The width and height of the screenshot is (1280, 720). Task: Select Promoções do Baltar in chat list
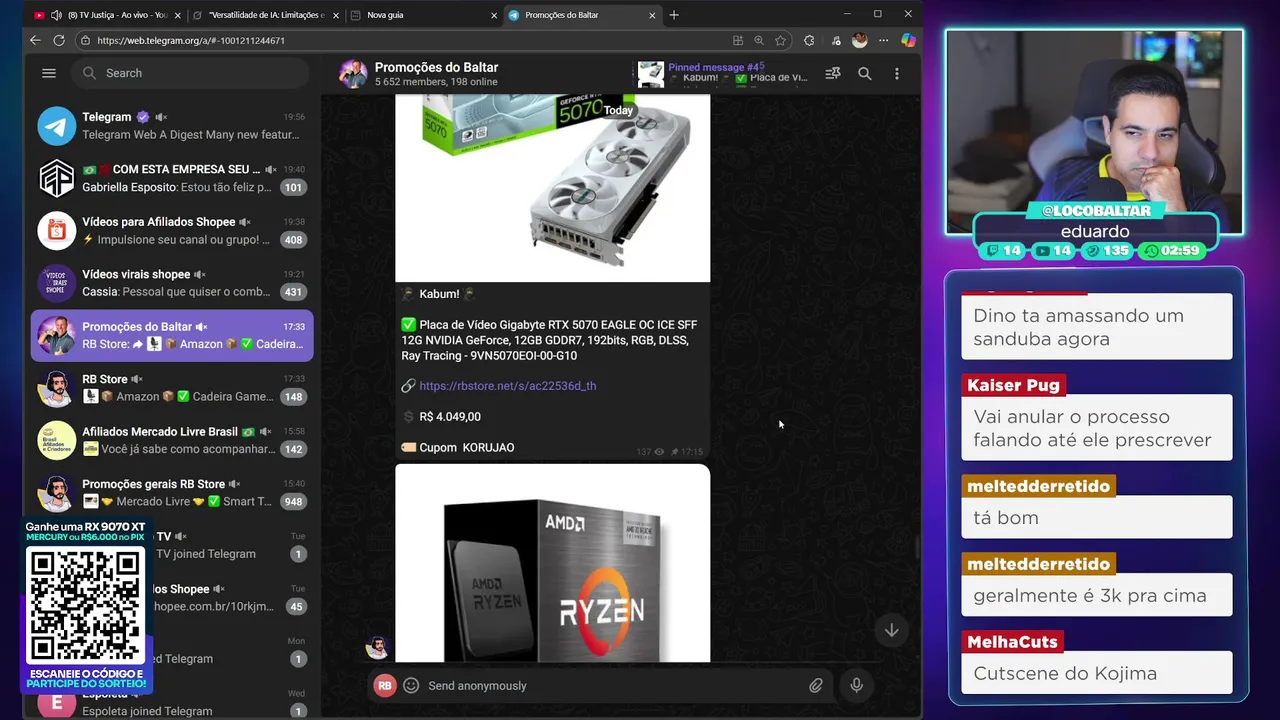[x=172, y=335]
